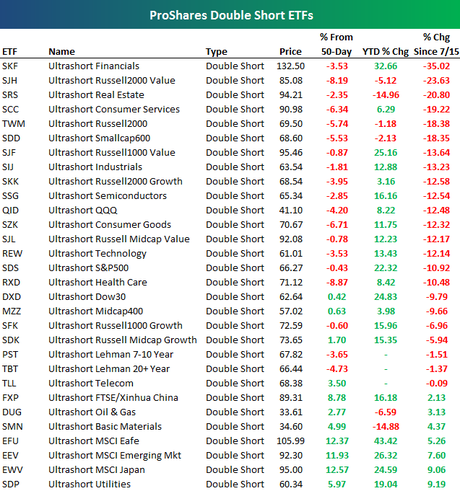This screenshot has width=460, height=491.
Task: Click the value 12.57
Action: click(x=337, y=470)
